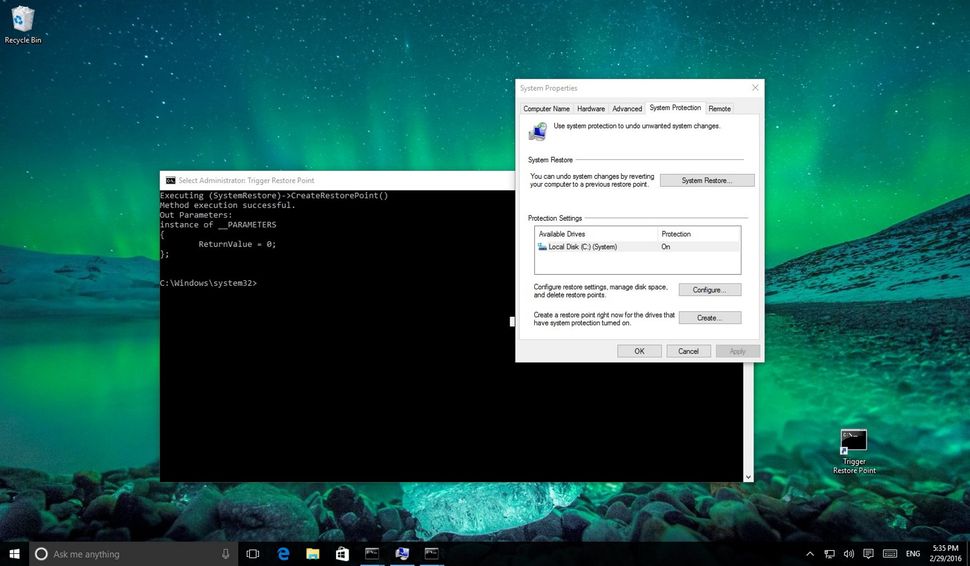Close the System Properties dialog

pos(755,88)
